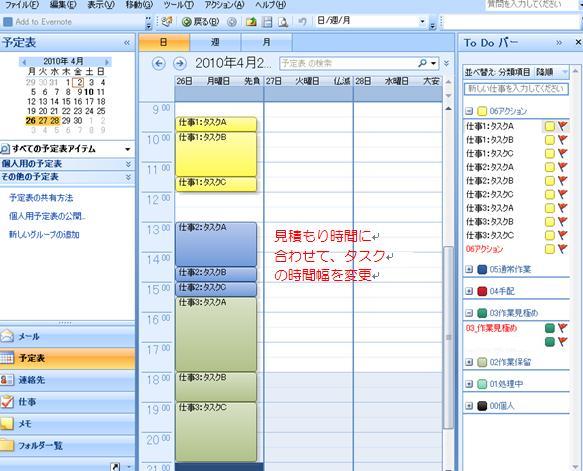Click the red flag for 仕事2:タスクB in To Do bar
This screenshot has width=583, height=471.
(563, 181)
